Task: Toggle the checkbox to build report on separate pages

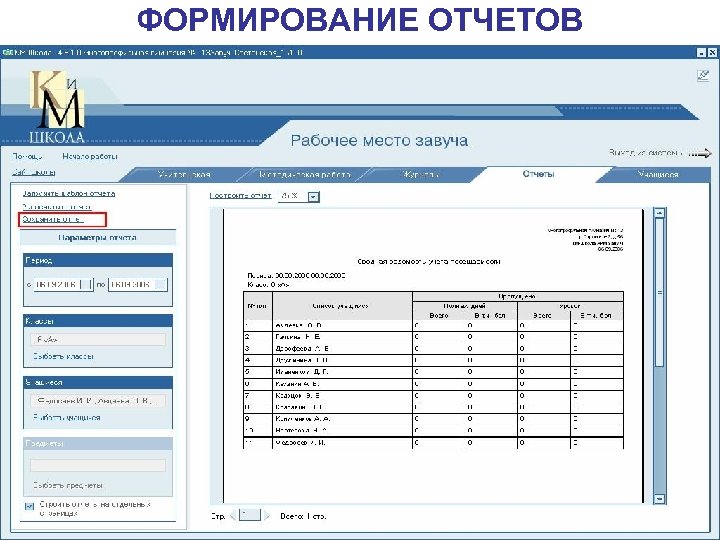Action: (29, 506)
